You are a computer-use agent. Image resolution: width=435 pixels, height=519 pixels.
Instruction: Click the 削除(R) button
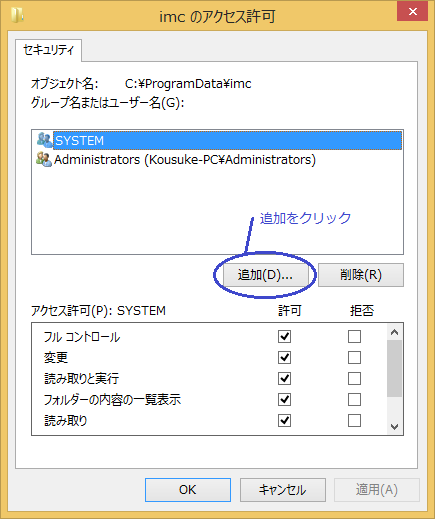click(x=361, y=275)
